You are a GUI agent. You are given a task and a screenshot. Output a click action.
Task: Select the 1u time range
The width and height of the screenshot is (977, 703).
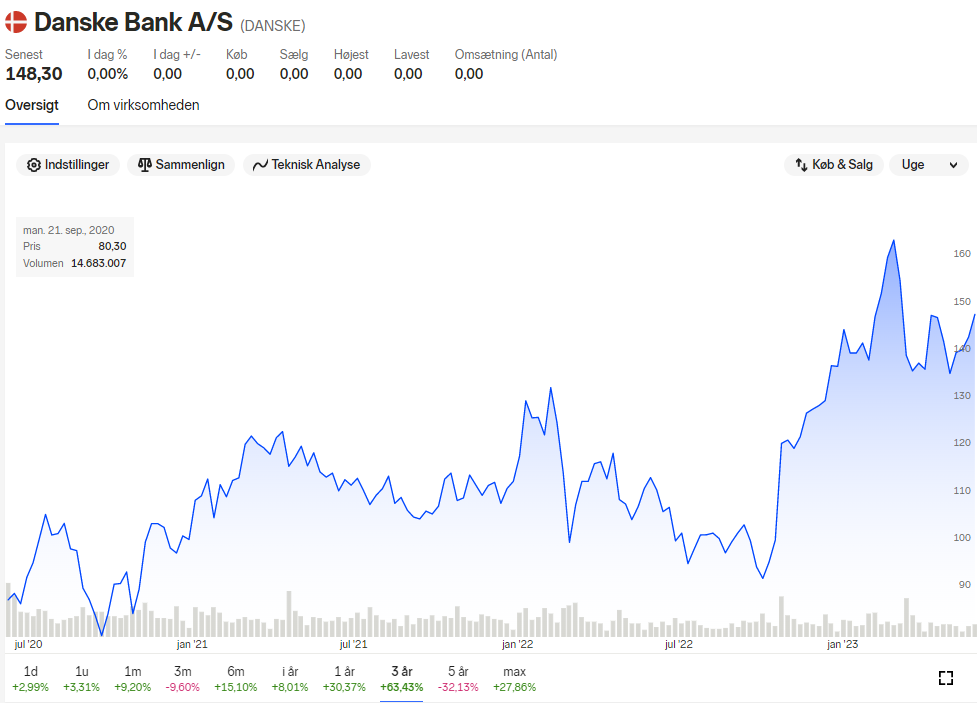point(82,679)
